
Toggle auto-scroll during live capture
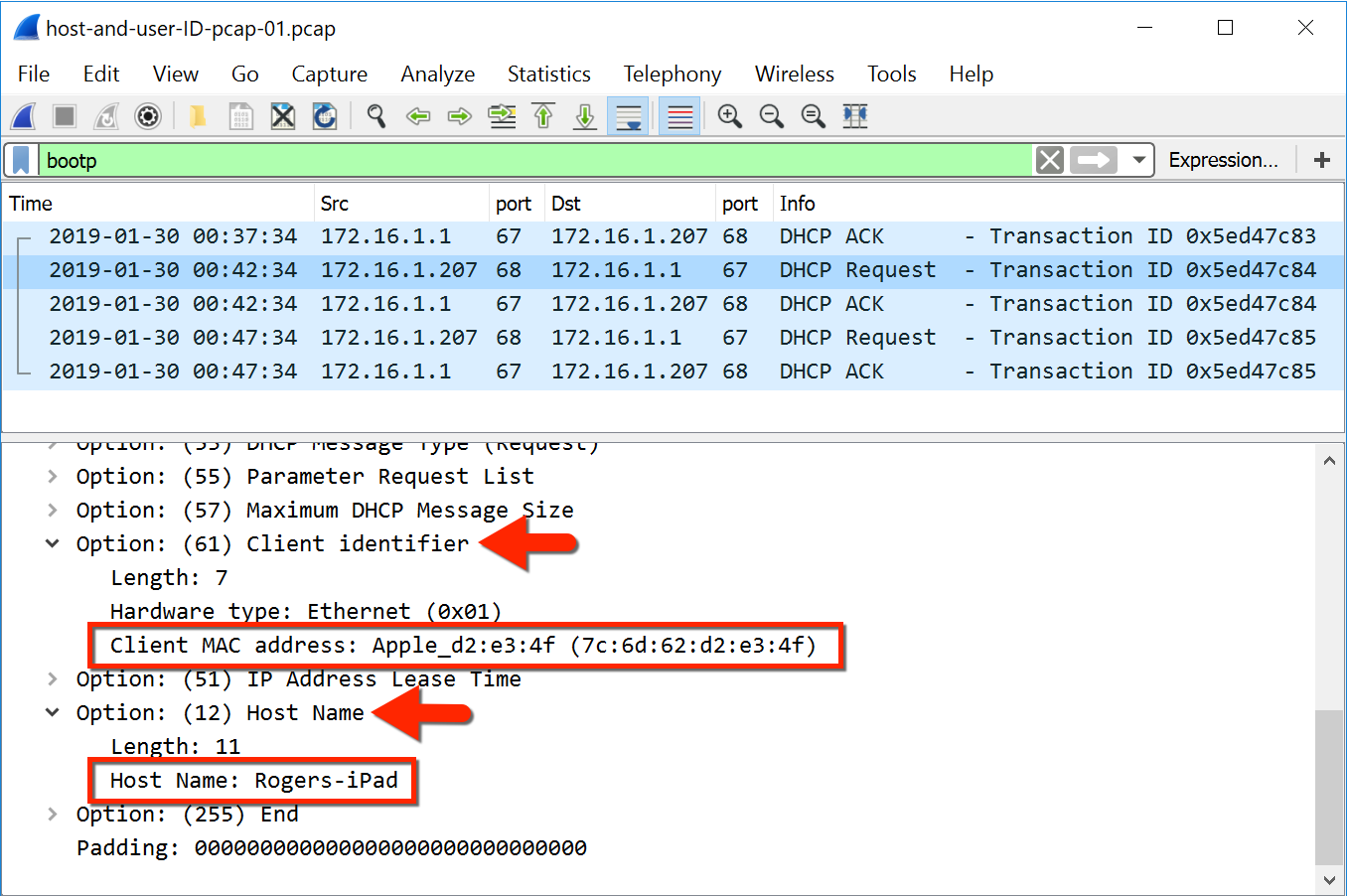628,116
